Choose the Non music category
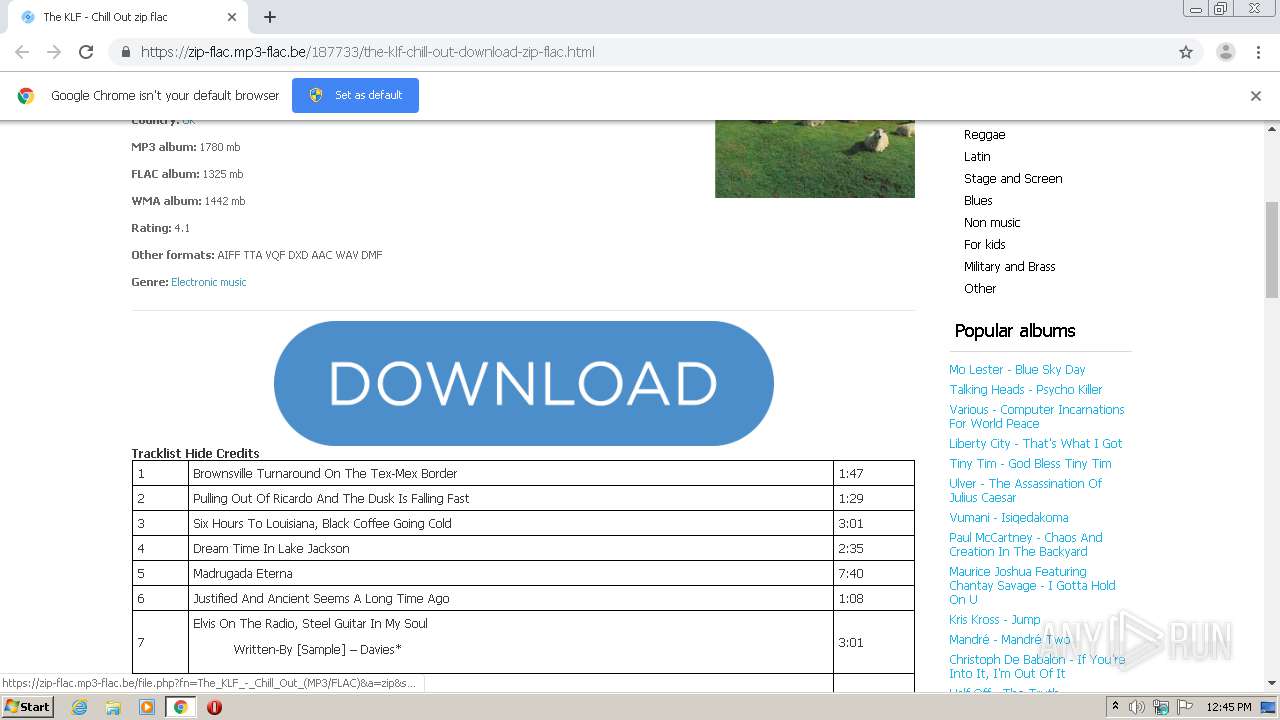The height and width of the screenshot is (720, 1280). [992, 222]
